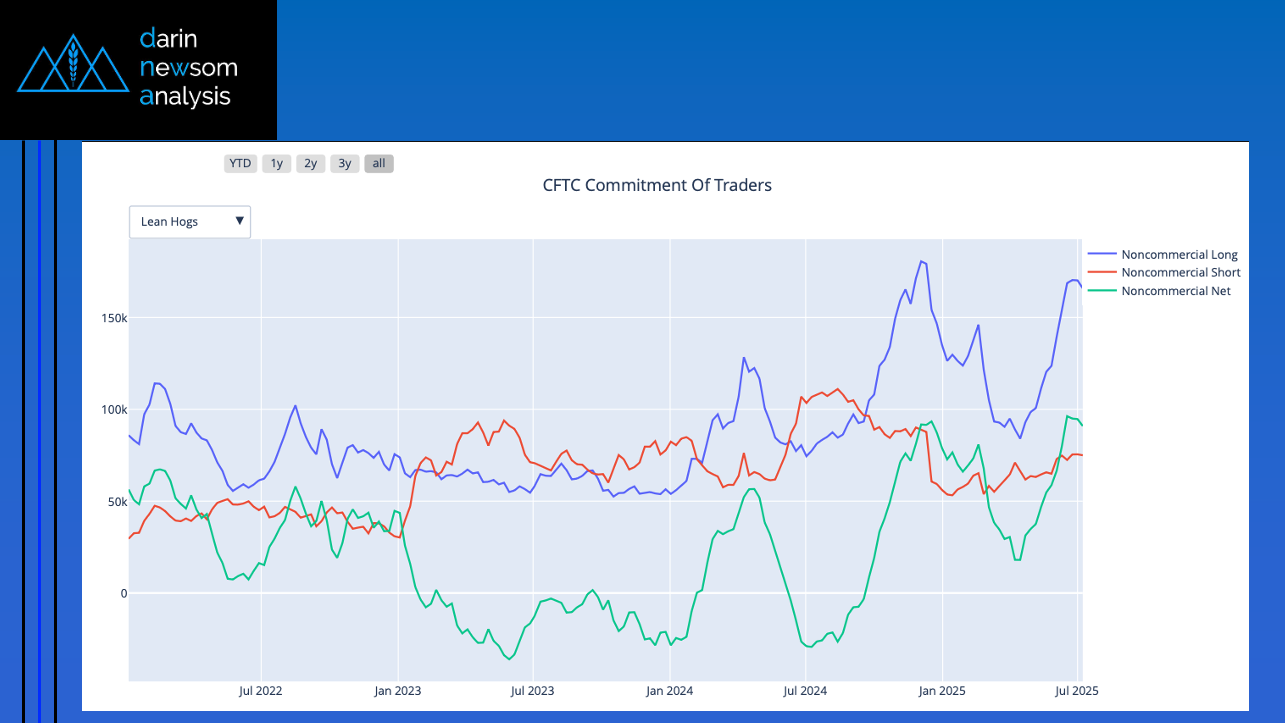Click the 'darin newsom analysis' logo text
Screen dimensions: 1285x723
[x=189, y=68]
